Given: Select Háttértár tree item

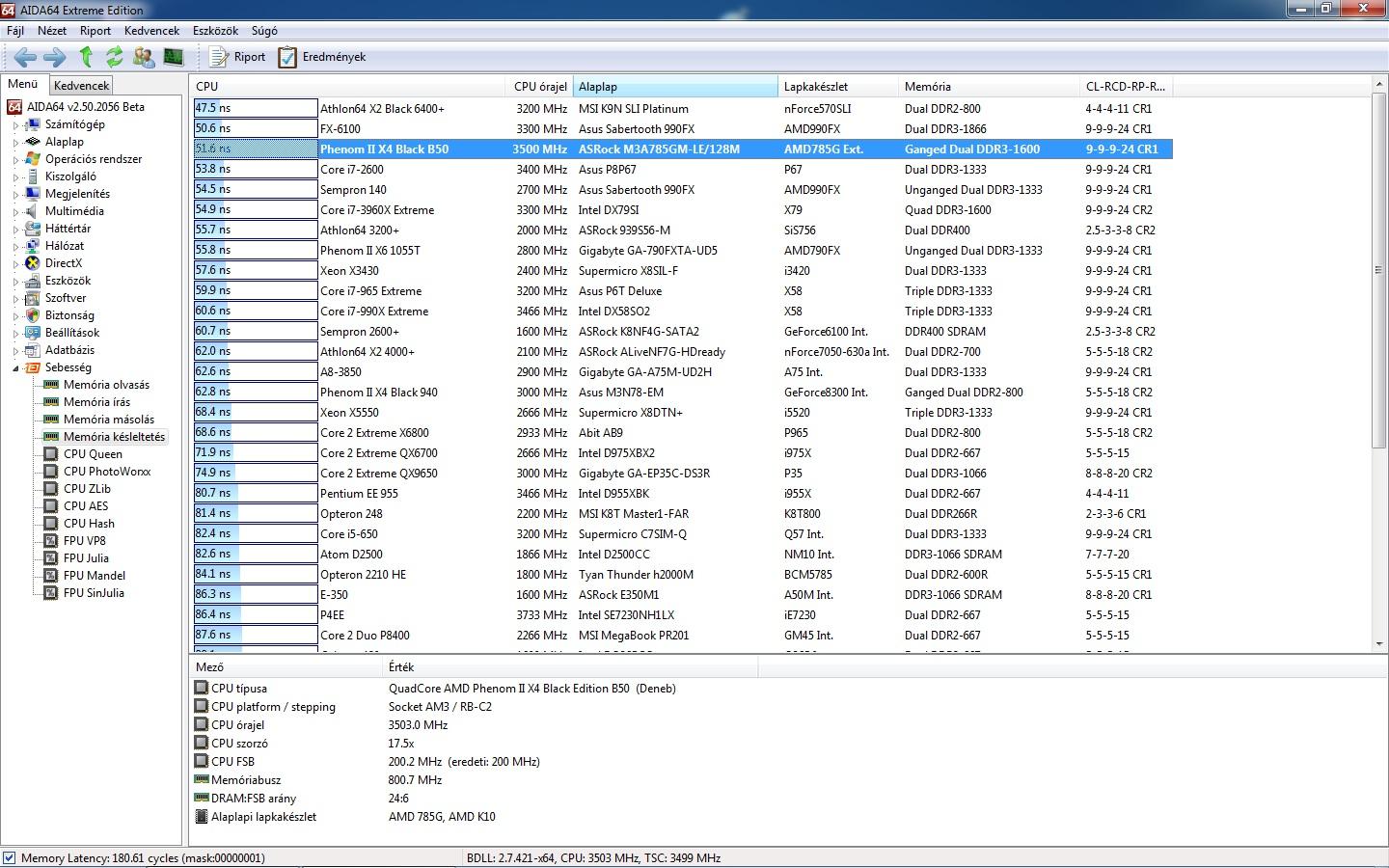Looking at the screenshot, I should point(68,229).
